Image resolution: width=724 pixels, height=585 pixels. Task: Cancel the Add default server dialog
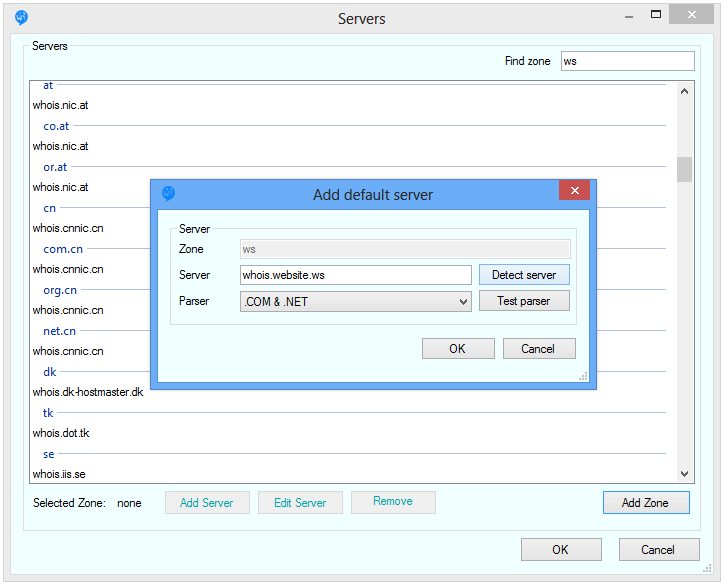point(539,349)
